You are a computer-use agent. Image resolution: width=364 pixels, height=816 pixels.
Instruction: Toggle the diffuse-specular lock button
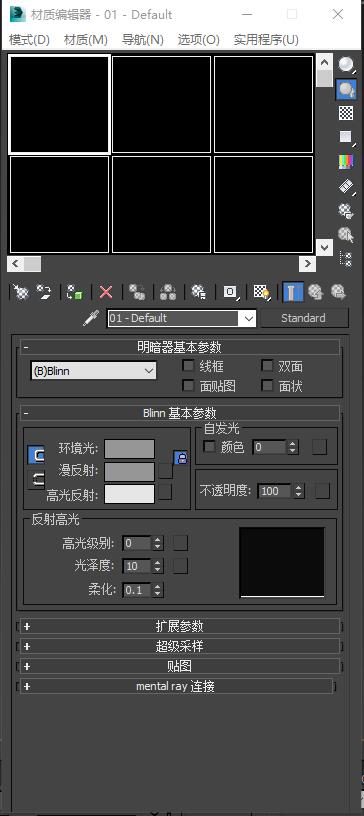point(36,480)
